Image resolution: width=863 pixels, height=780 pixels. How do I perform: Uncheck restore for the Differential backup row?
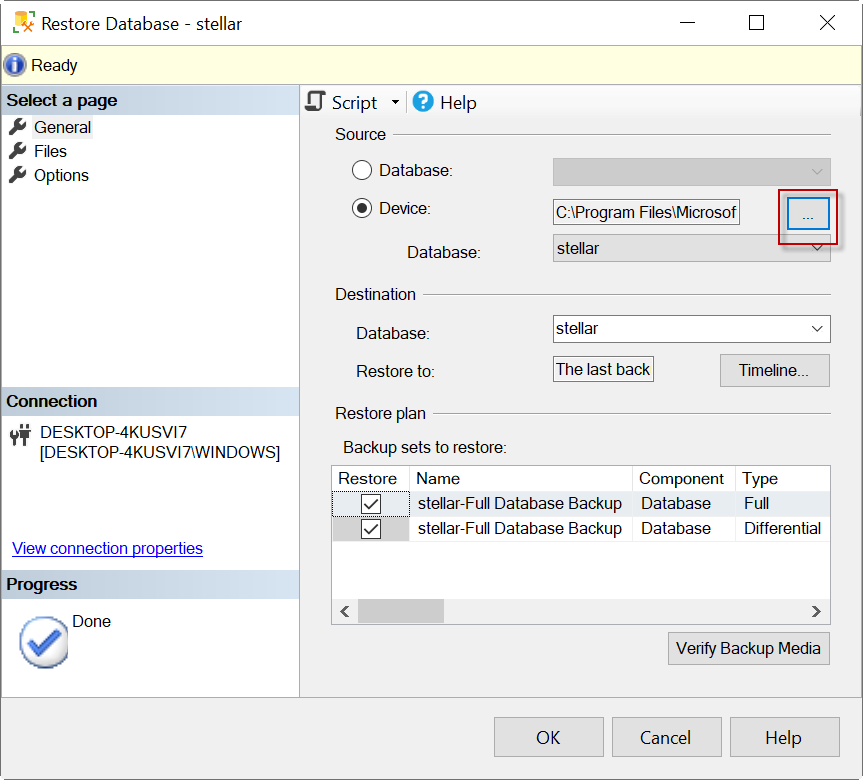click(x=371, y=529)
